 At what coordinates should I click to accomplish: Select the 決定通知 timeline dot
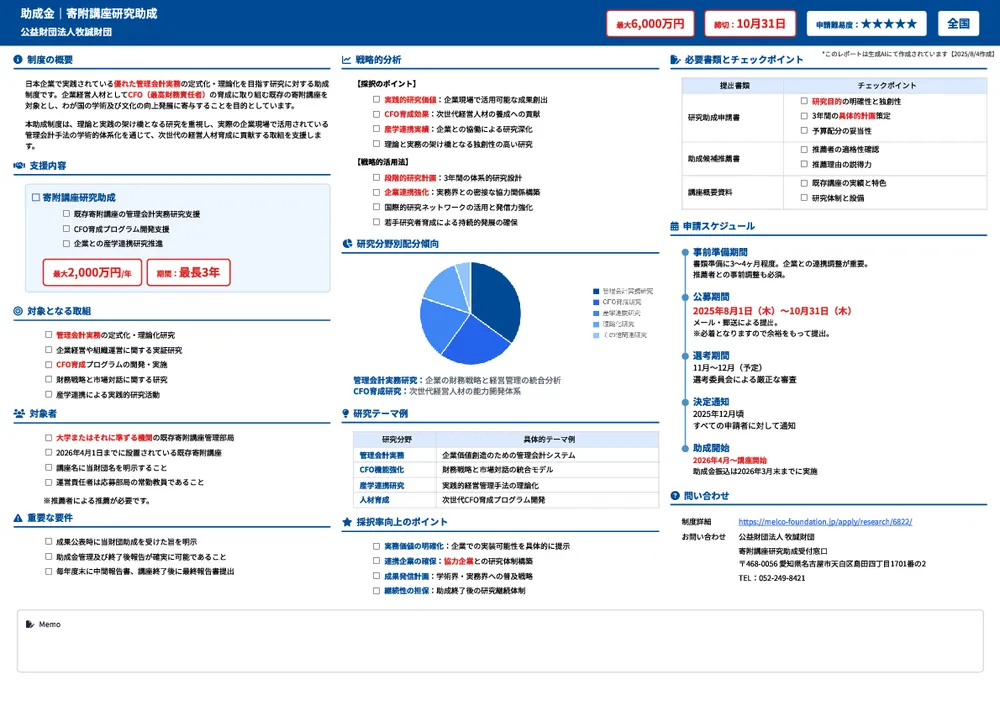click(685, 402)
